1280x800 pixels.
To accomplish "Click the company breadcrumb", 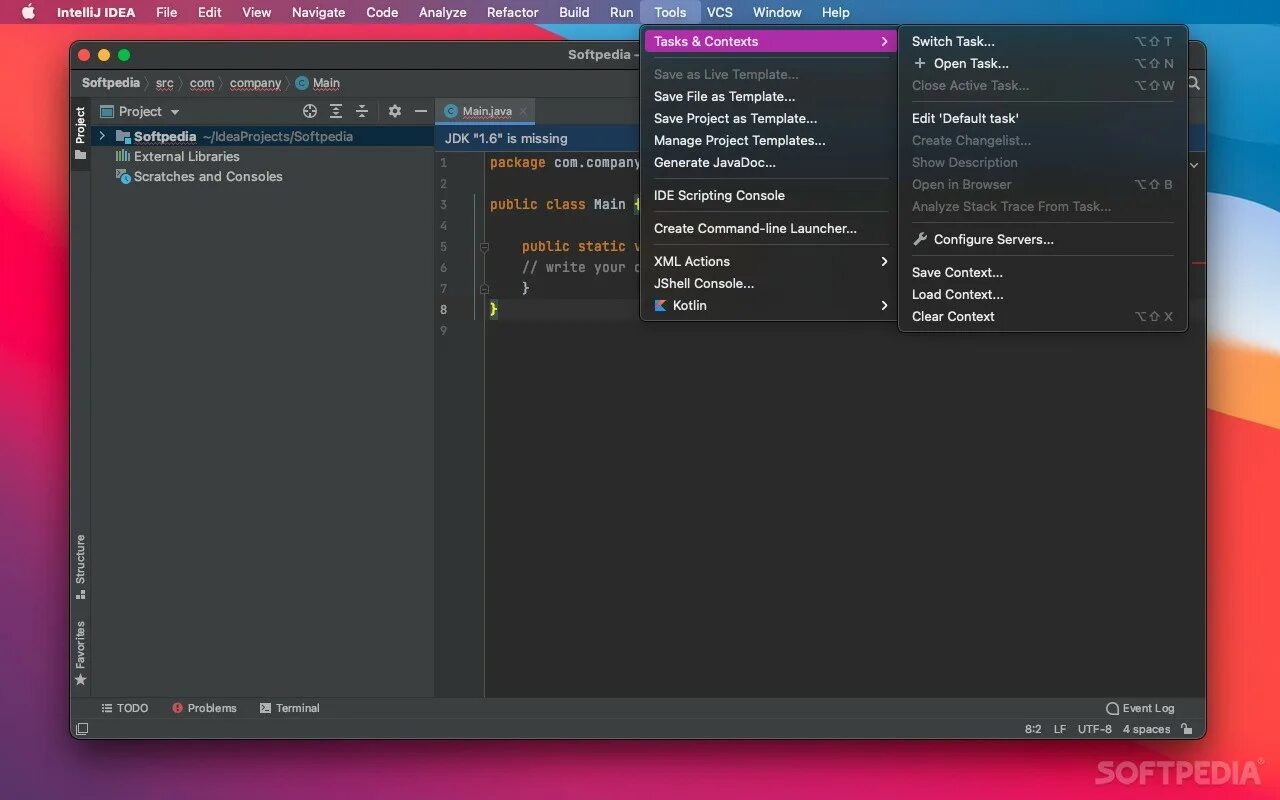I will coord(255,83).
